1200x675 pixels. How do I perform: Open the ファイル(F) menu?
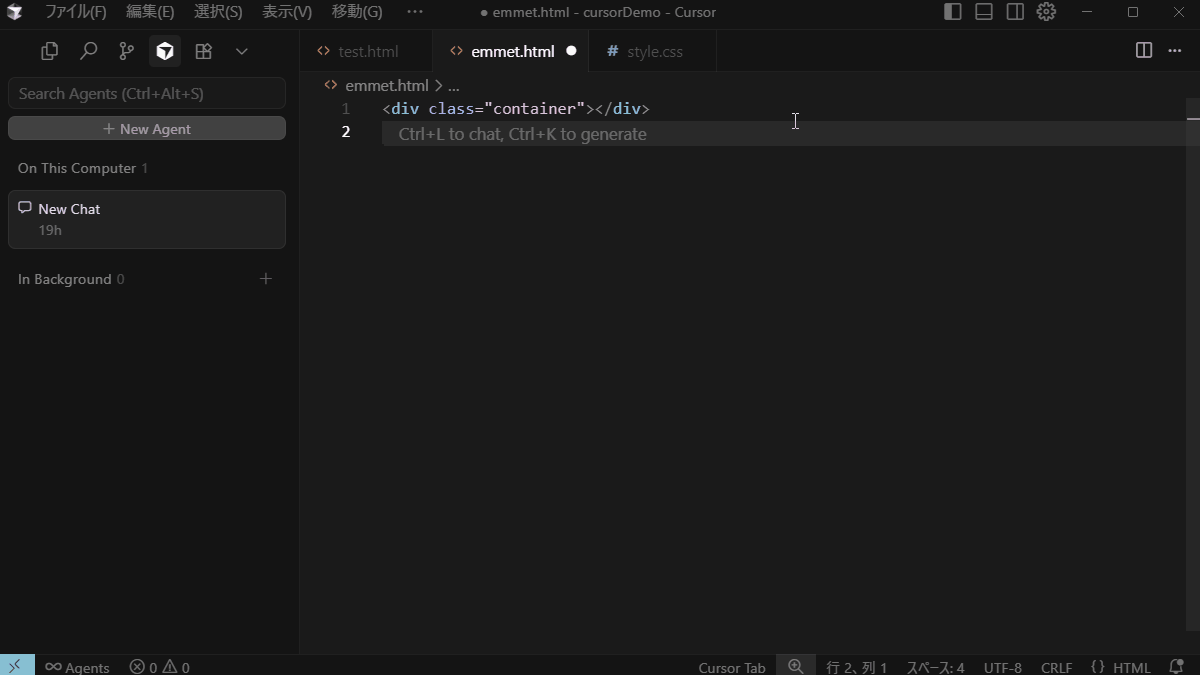[75, 12]
